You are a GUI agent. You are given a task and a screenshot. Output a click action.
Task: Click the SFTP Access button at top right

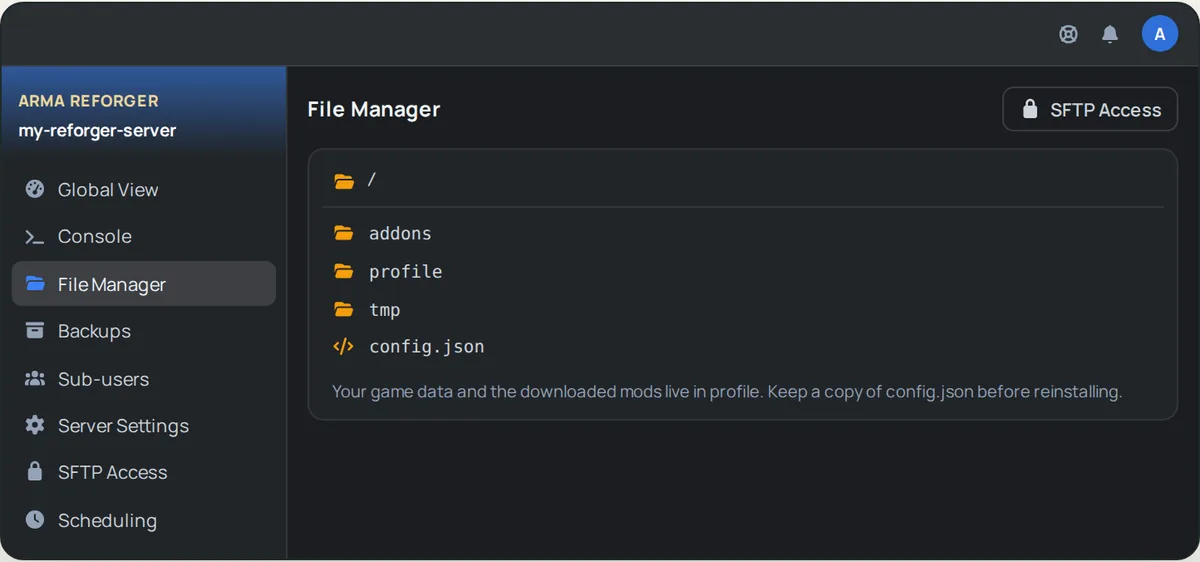[x=1090, y=110]
